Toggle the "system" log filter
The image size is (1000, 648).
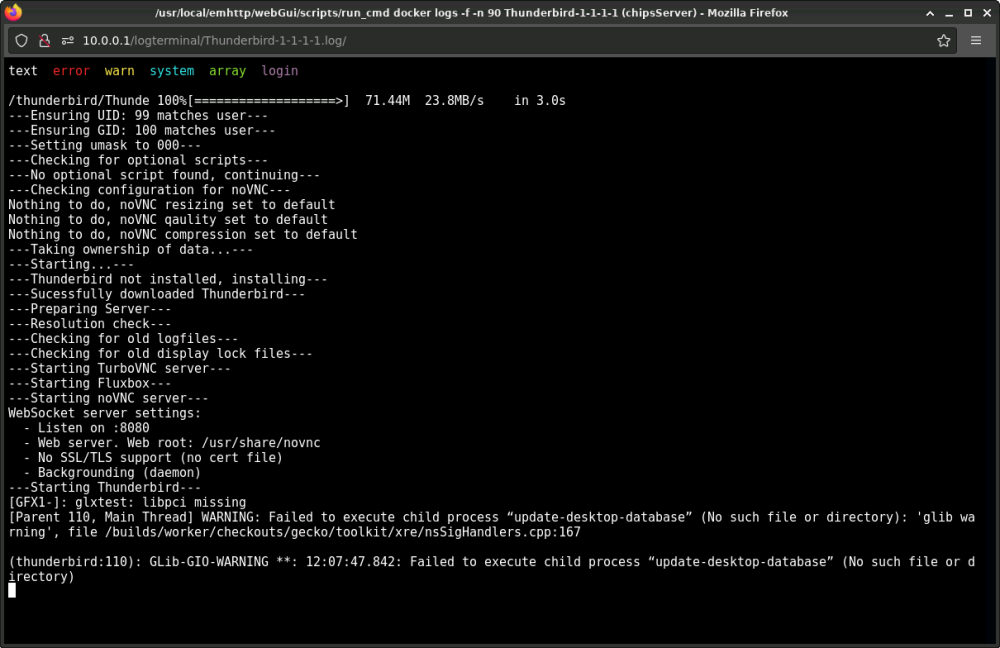[x=172, y=71]
